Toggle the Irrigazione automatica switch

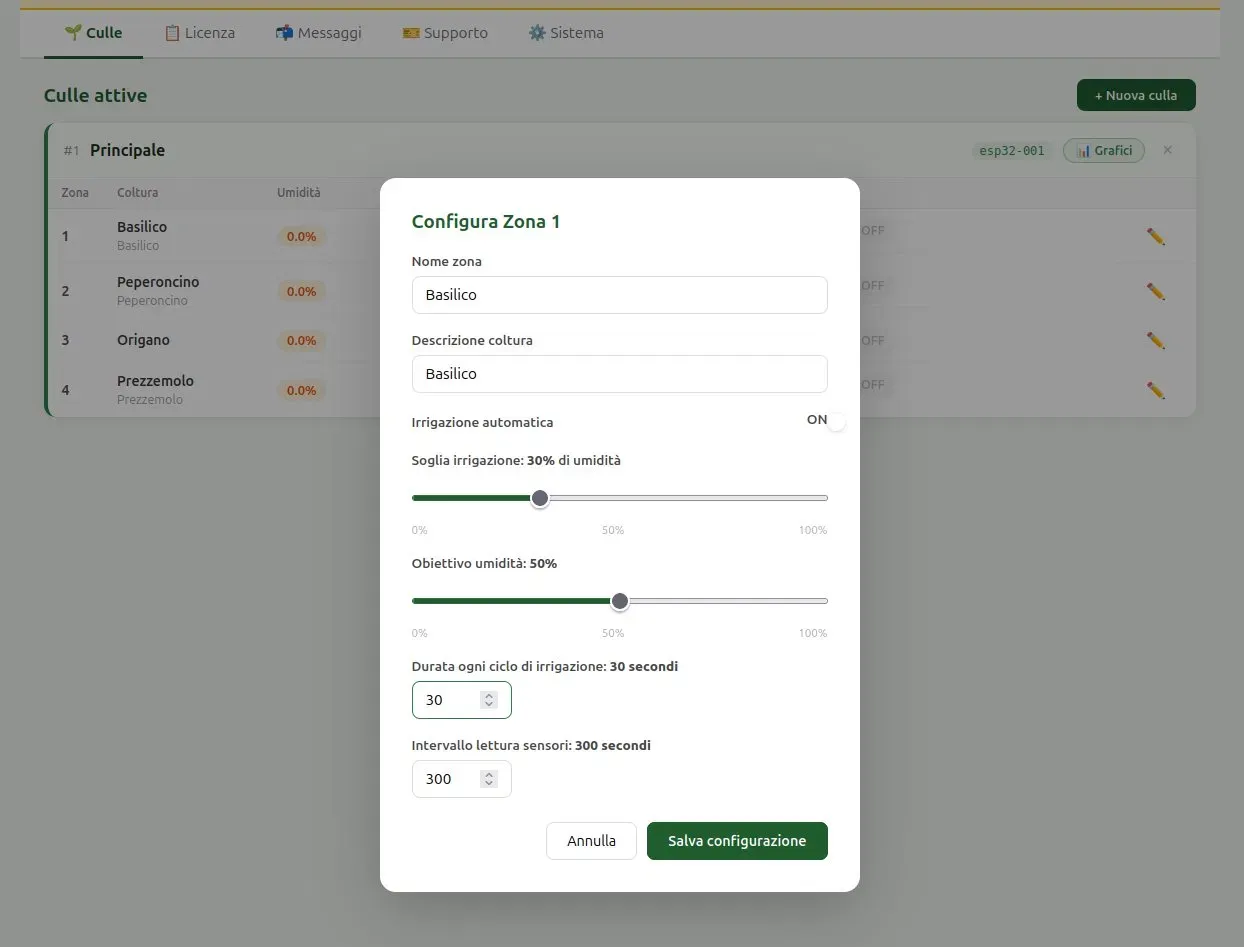(827, 421)
